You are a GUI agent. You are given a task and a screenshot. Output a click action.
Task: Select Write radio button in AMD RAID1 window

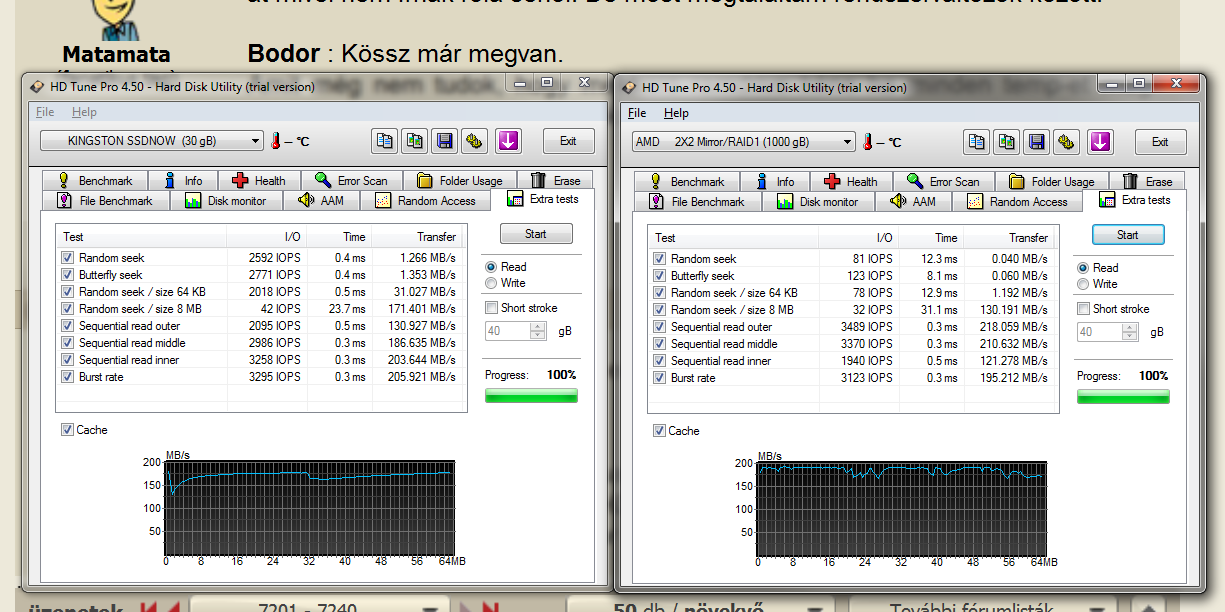(1083, 284)
